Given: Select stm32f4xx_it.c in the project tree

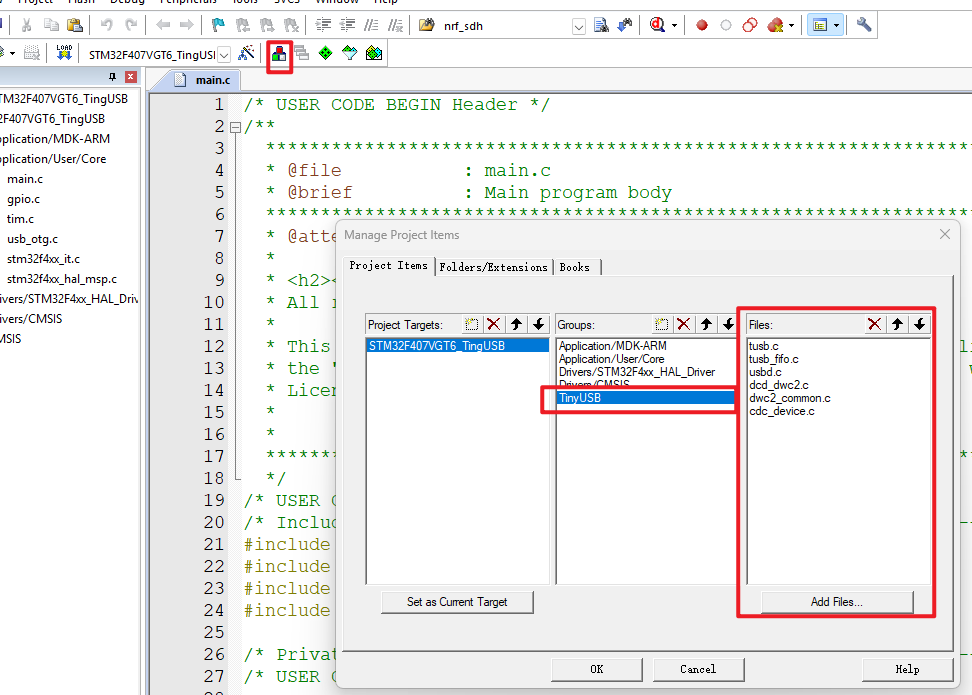Looking at the screenshot, I should (43, 259).
